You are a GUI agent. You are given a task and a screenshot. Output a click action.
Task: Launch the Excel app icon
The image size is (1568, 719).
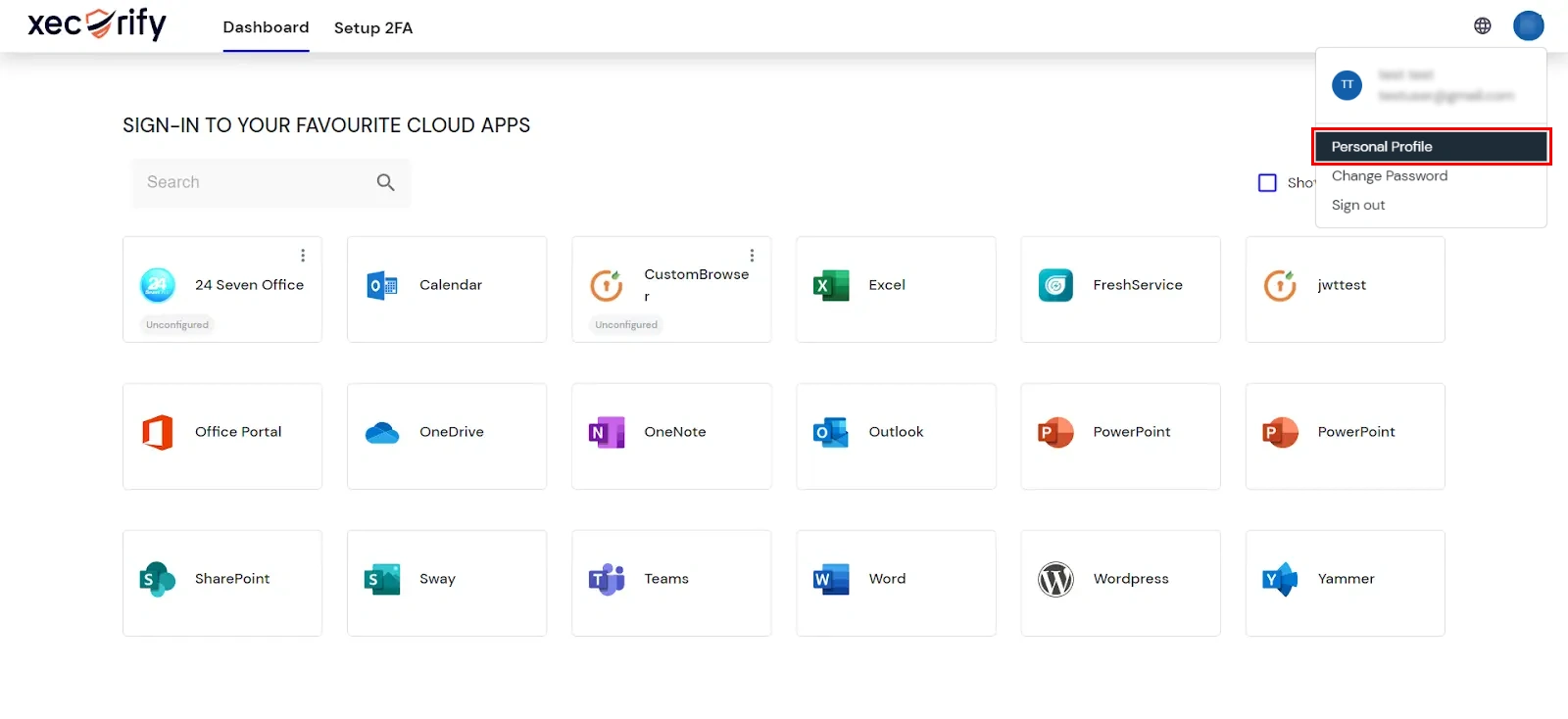tap(831, 285)
